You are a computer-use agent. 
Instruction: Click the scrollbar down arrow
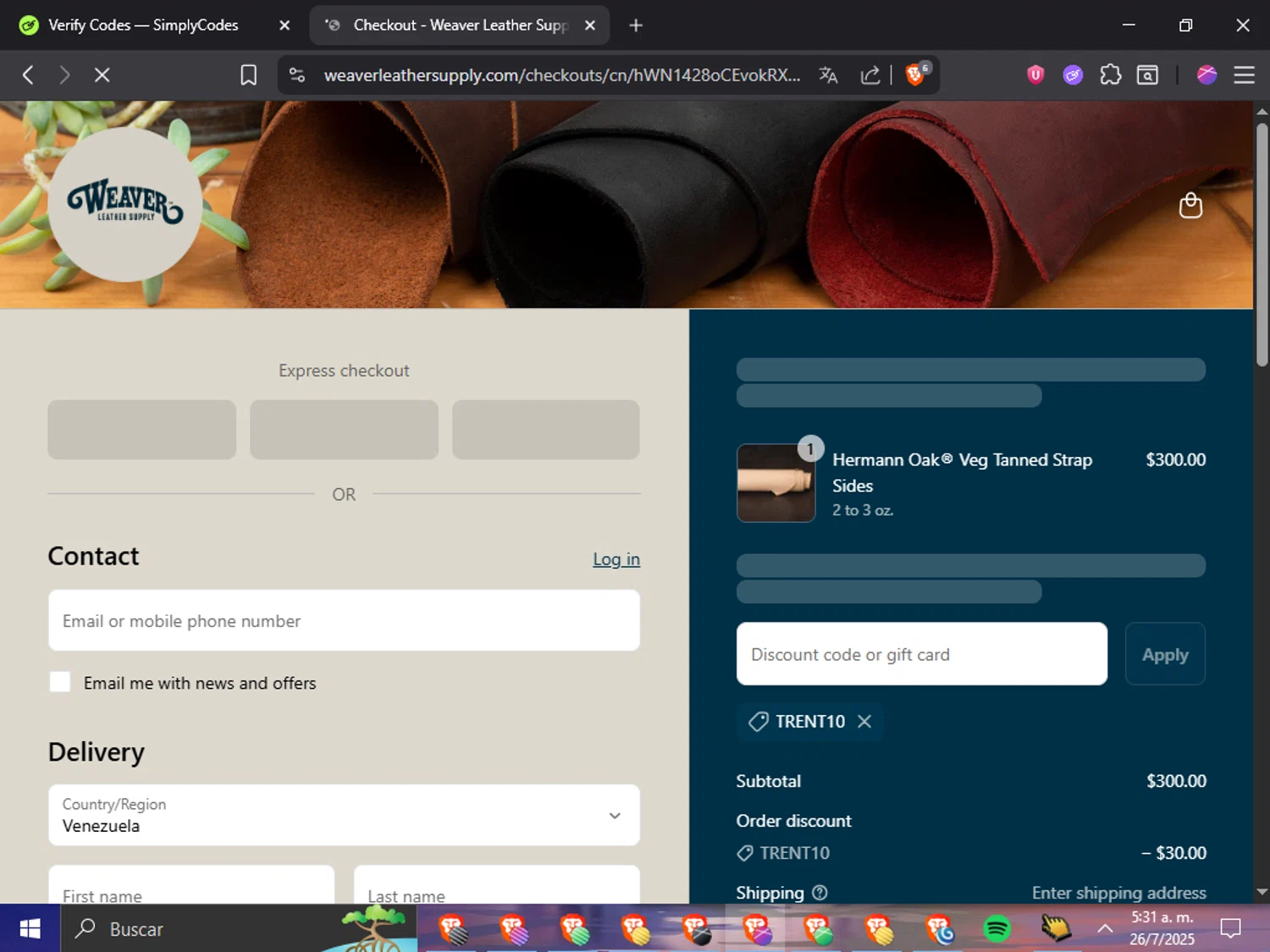(x=1262, y=892)
